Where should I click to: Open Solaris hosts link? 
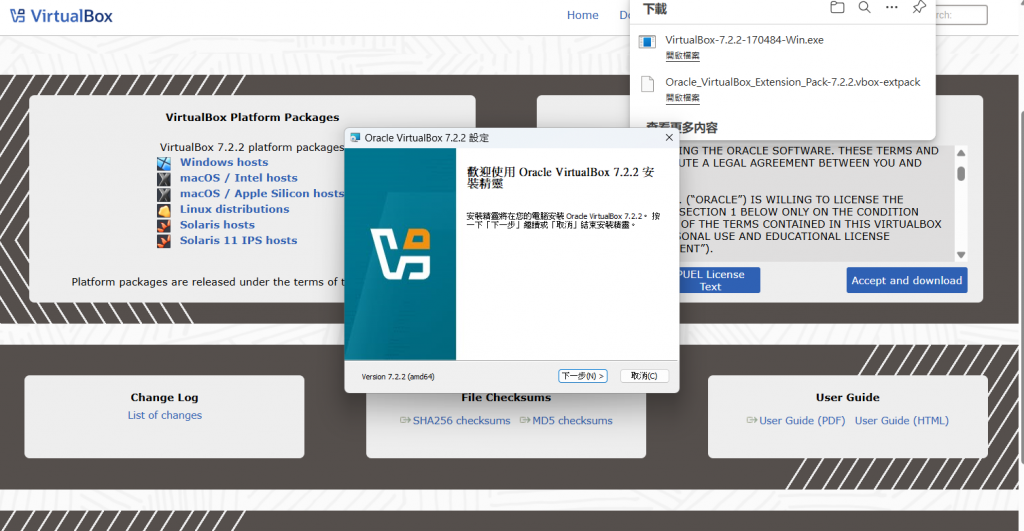217,225
